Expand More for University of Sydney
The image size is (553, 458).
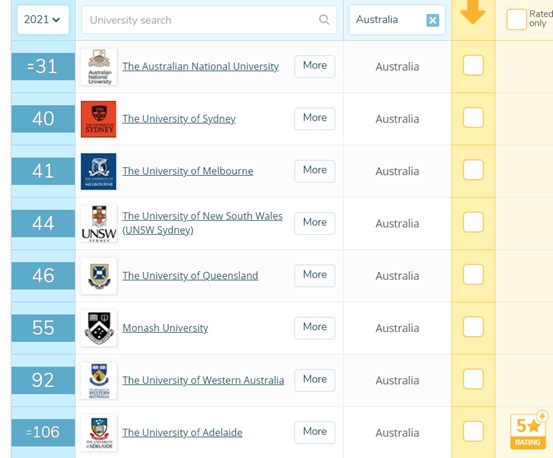315,118
